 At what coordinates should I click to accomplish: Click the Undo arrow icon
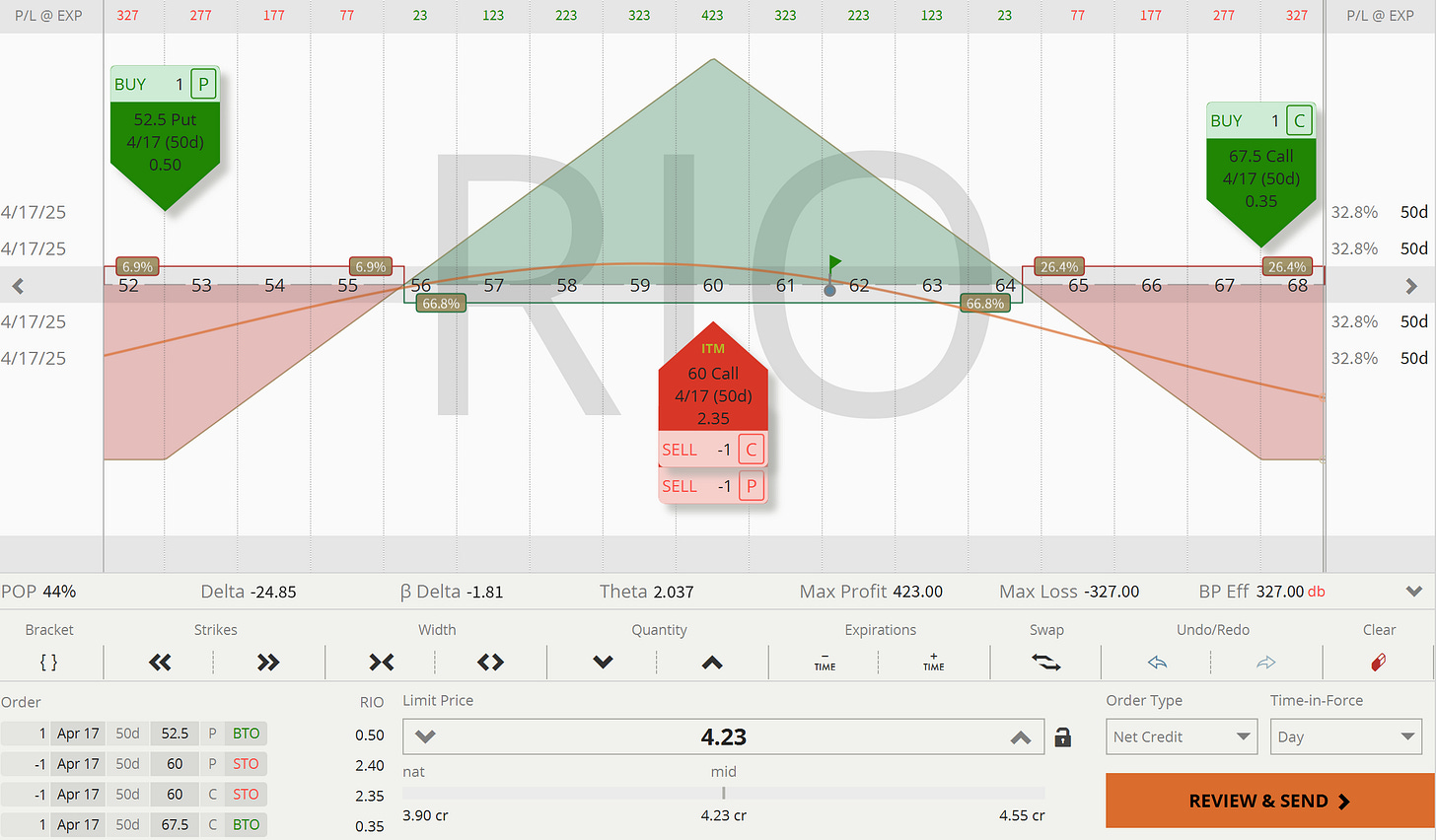[x=1158, y=663]
